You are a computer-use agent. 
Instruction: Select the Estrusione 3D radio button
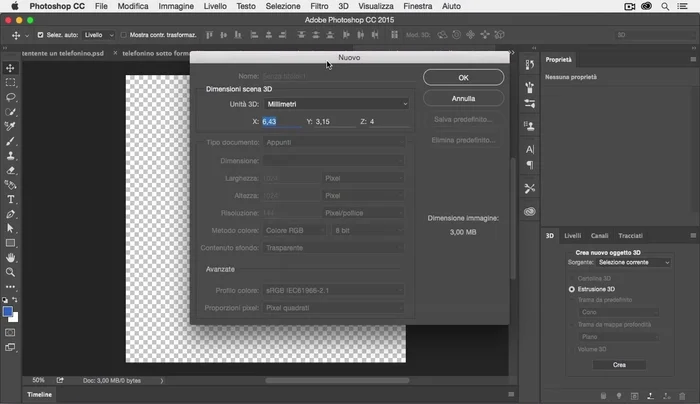coord(572,289)
